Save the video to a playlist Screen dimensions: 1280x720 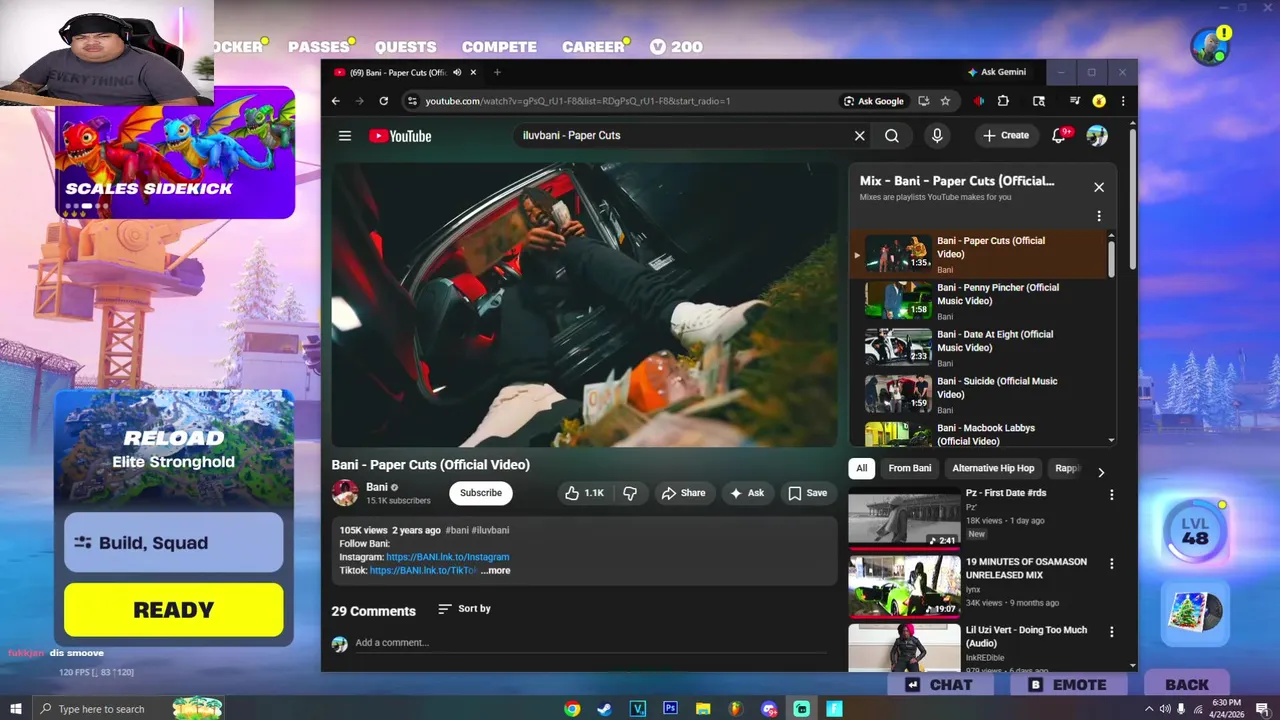click(x=808, y=493)
